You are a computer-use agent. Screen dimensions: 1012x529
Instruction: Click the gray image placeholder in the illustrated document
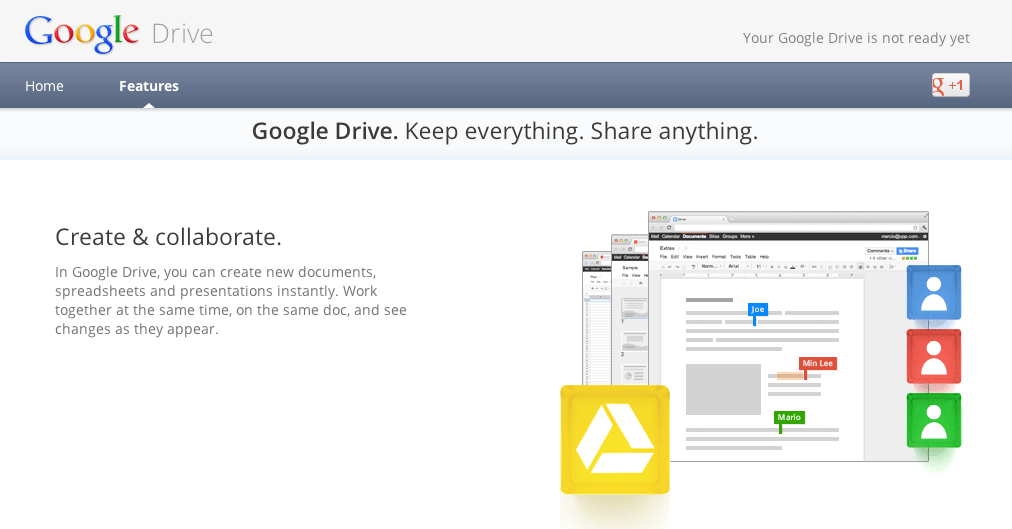[723, 389]
